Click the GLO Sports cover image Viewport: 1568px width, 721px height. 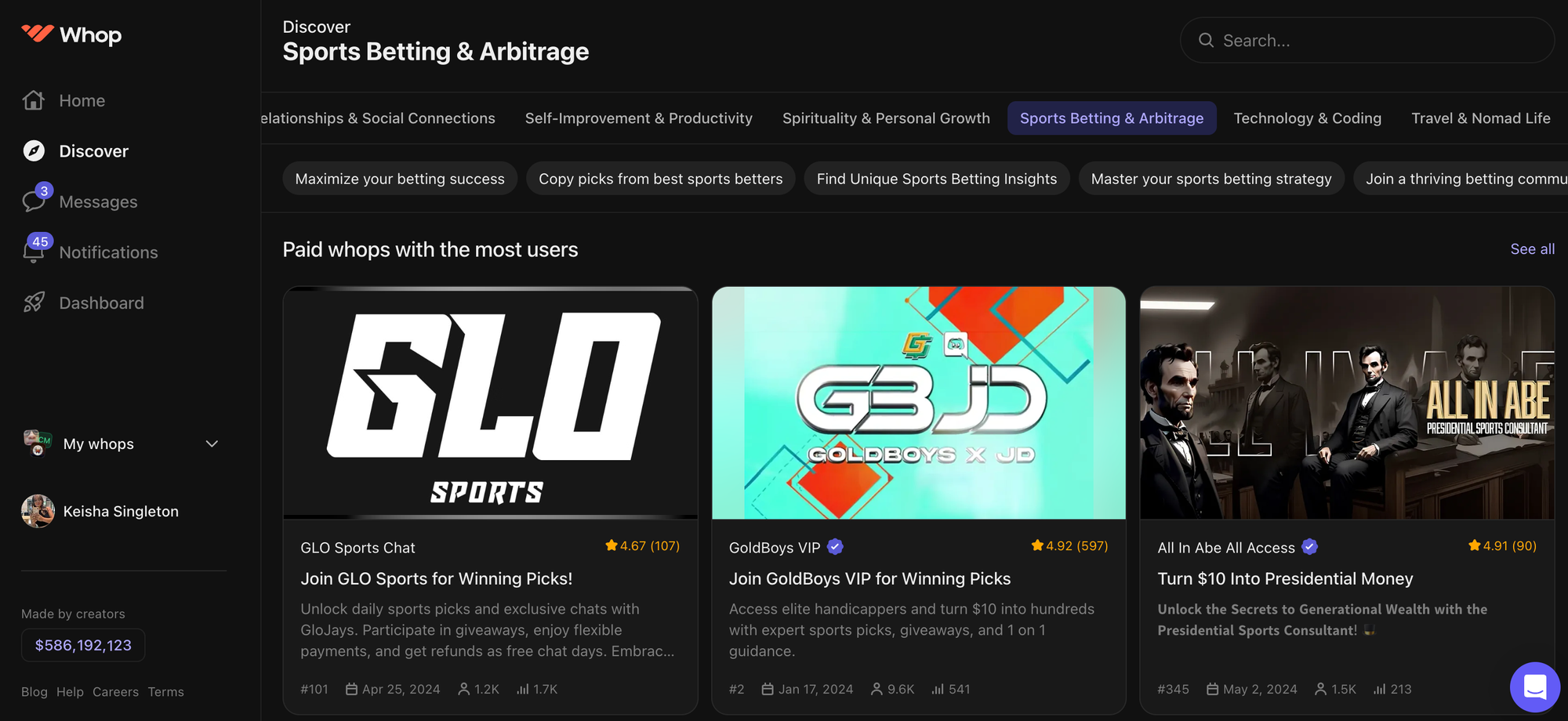pos(490,403)
